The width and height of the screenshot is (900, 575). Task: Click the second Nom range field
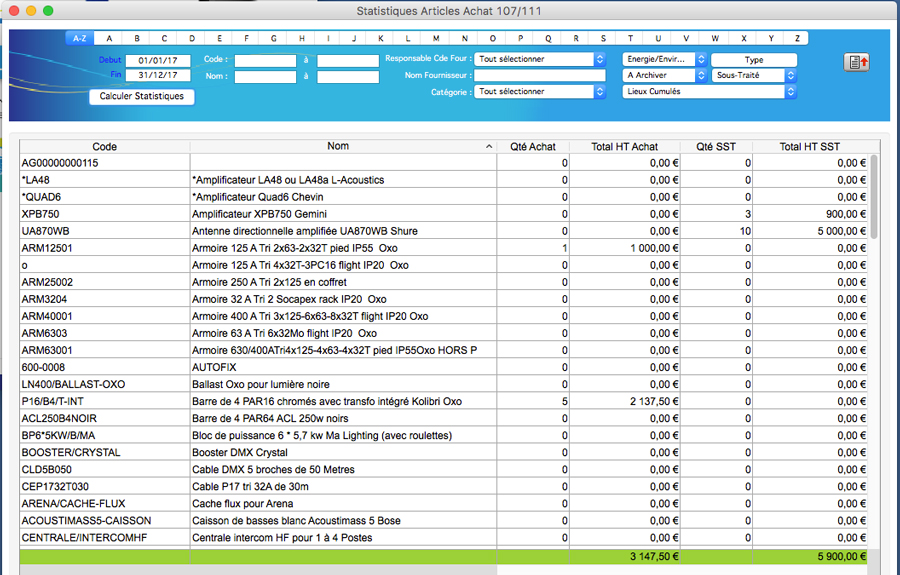348,76
